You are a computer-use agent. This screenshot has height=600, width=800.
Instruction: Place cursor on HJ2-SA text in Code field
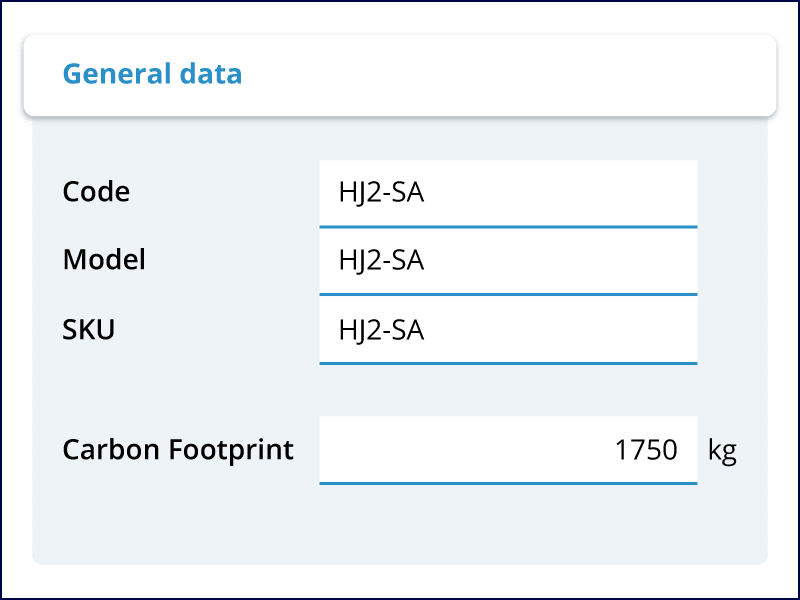[382, 192]
